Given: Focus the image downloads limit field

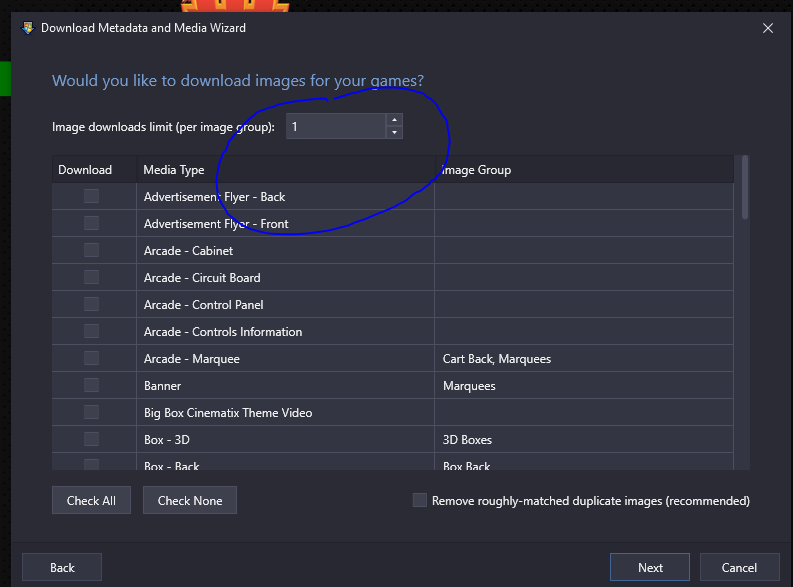Looking at the screenshot, I should pyautogui.click(x=336, y=126).
